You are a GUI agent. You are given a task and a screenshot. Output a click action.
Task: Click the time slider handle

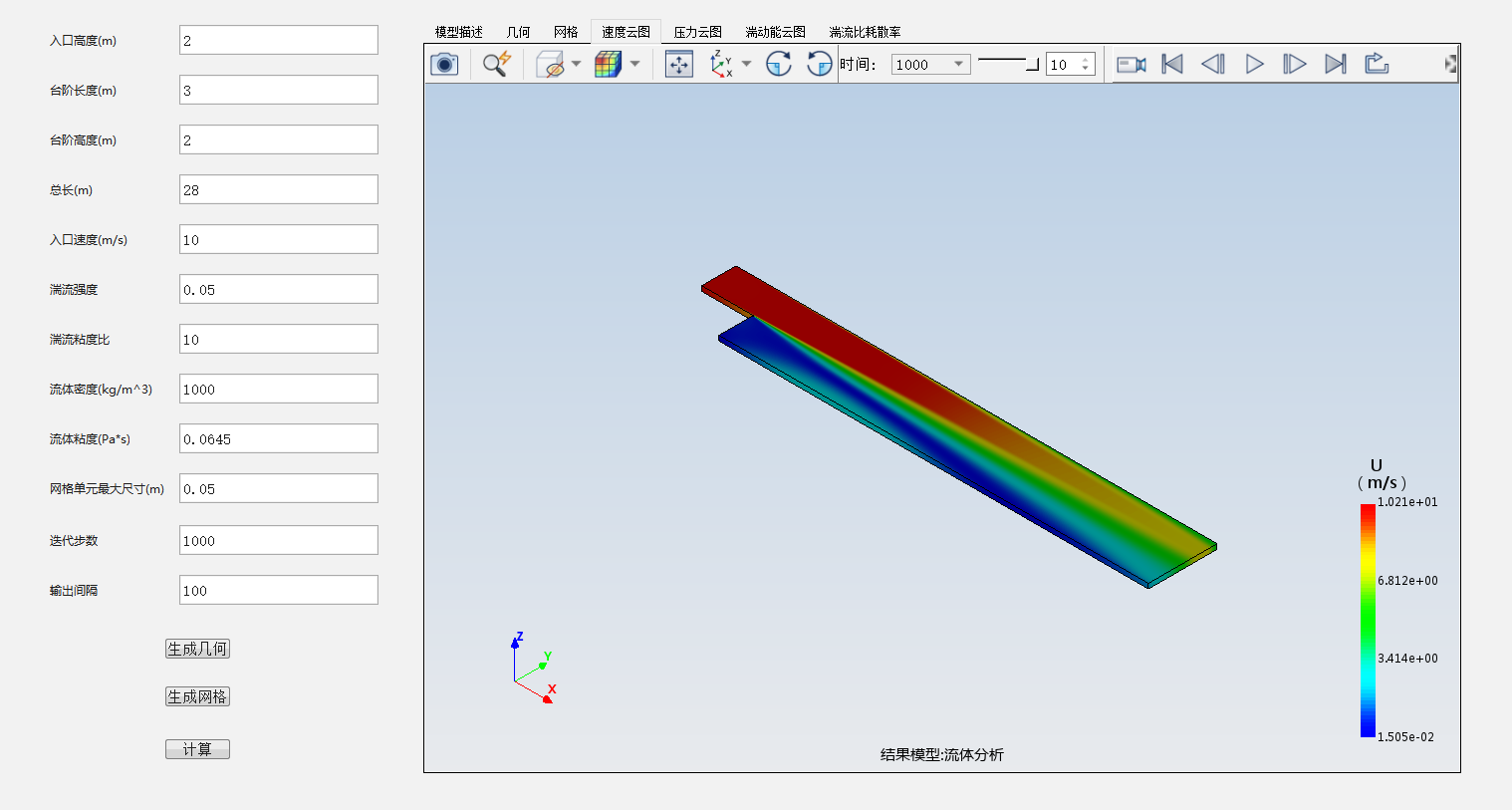1033,65
